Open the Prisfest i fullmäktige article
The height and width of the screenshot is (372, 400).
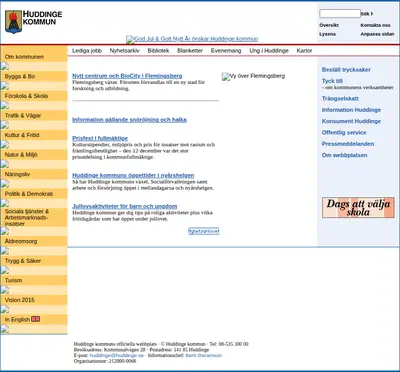tap(100, 138)
